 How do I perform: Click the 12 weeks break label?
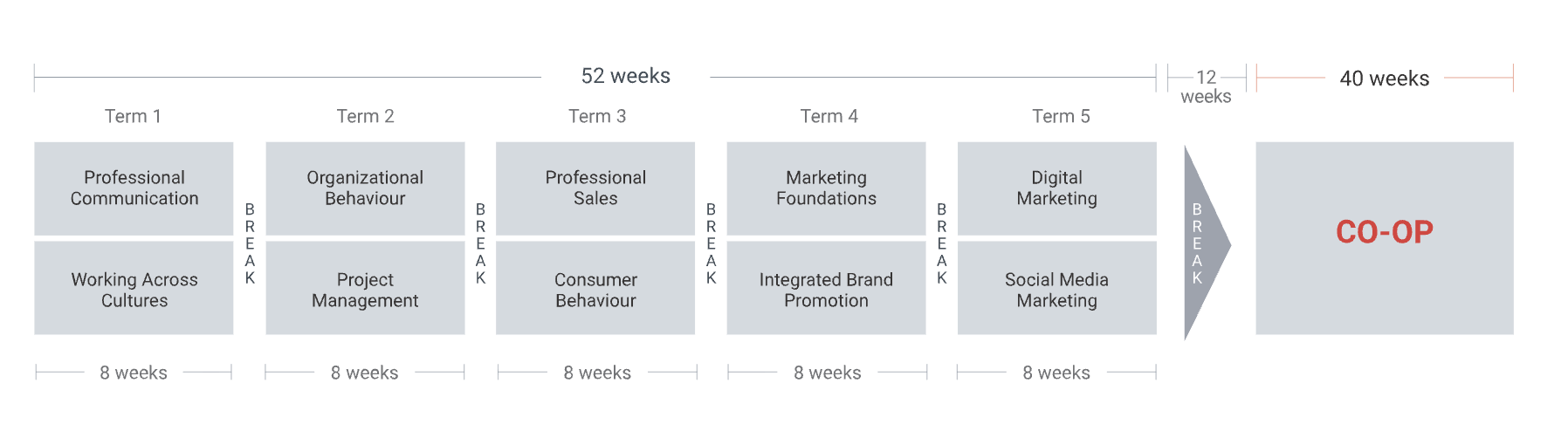pyautogui.click(x=1206, y=86)
